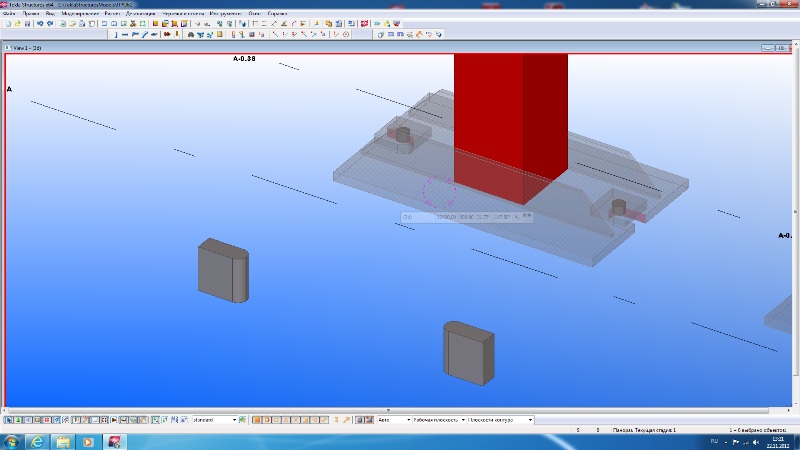Open the 'Рабочая плоскость' plane dropdown

(463, 420)
